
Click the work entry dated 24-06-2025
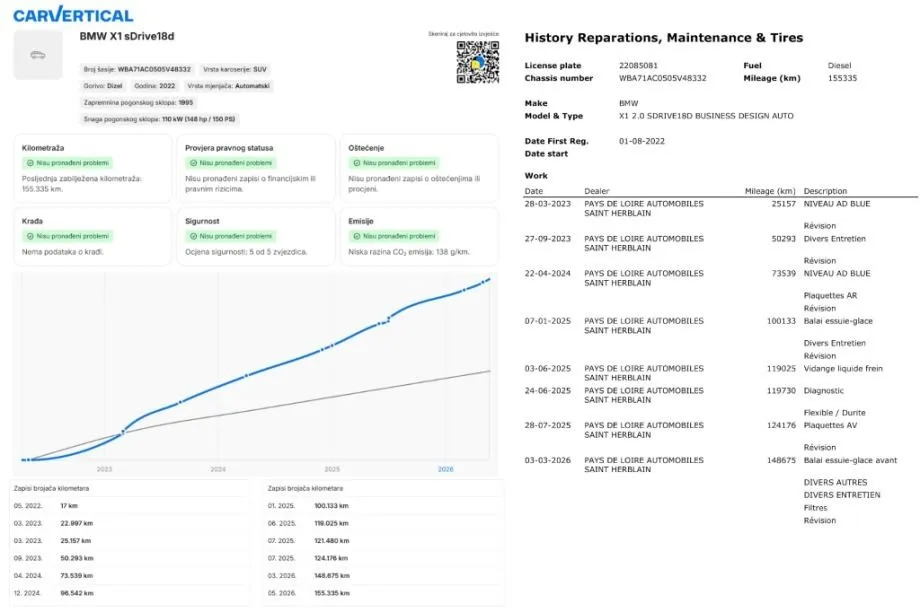pyautogui.click(x=721, y=402)
